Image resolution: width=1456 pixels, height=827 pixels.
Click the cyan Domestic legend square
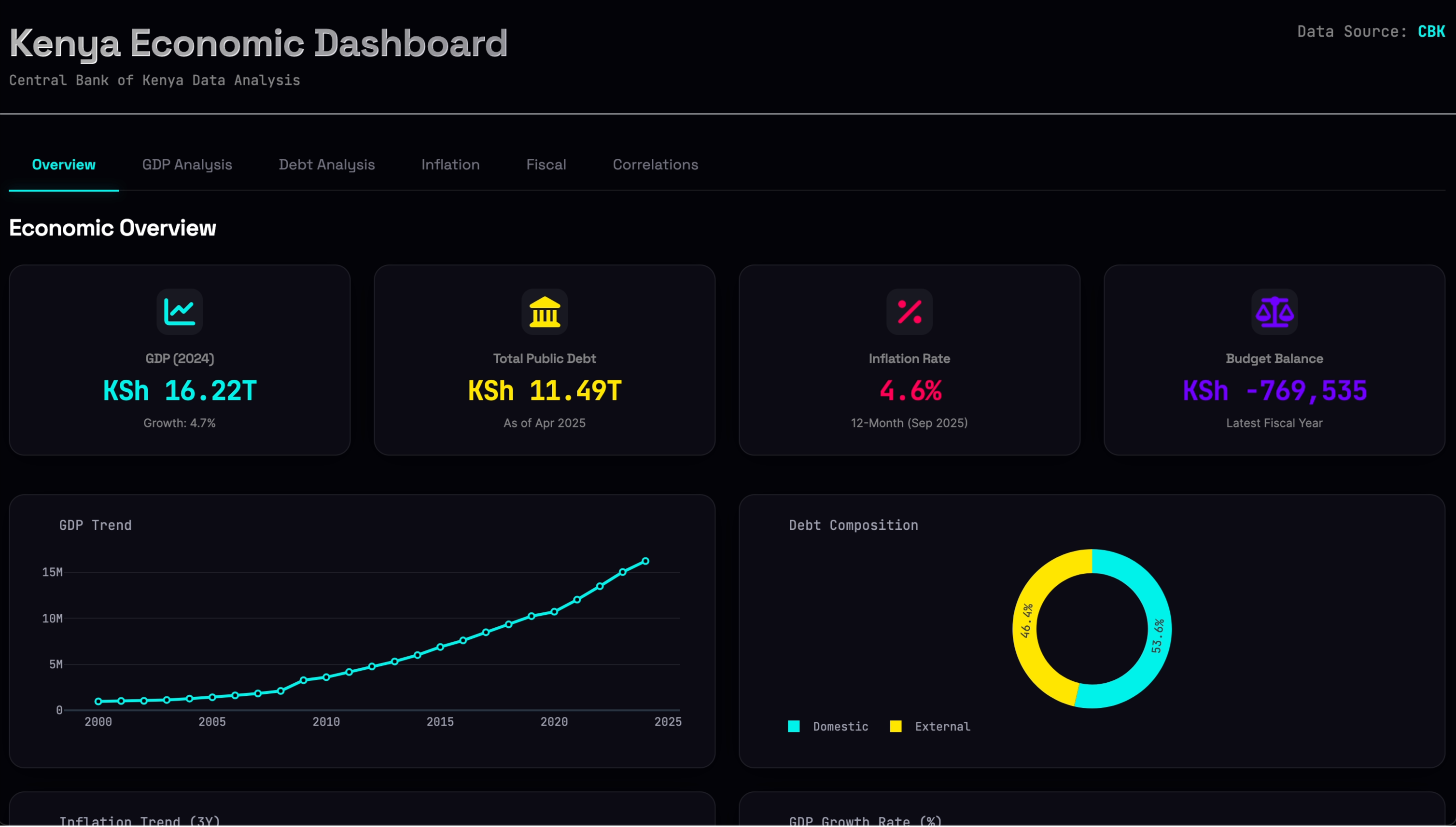[793, 726]
